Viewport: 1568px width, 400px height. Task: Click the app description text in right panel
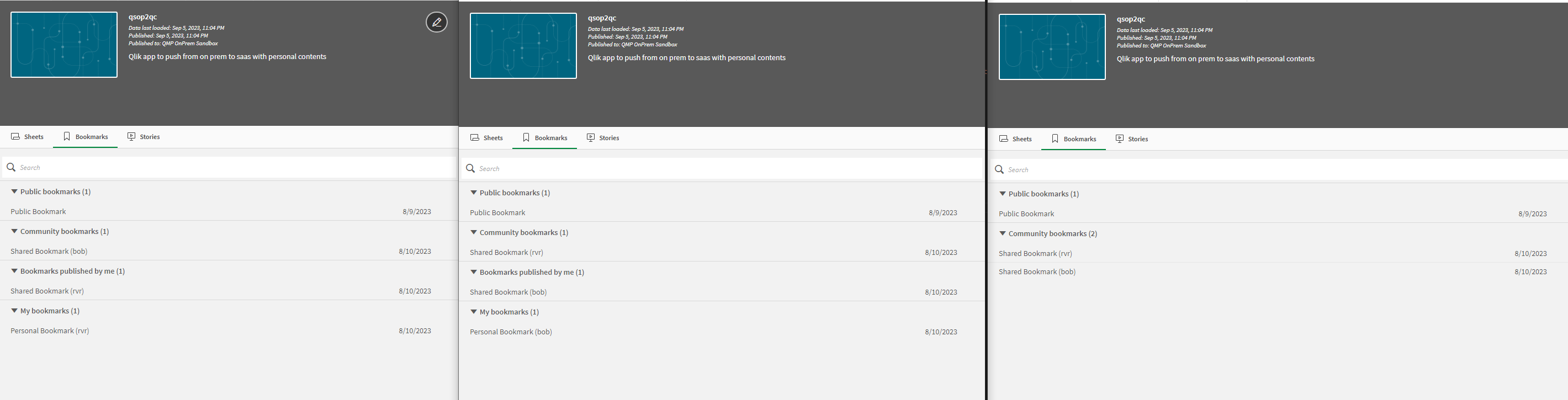1216,59
